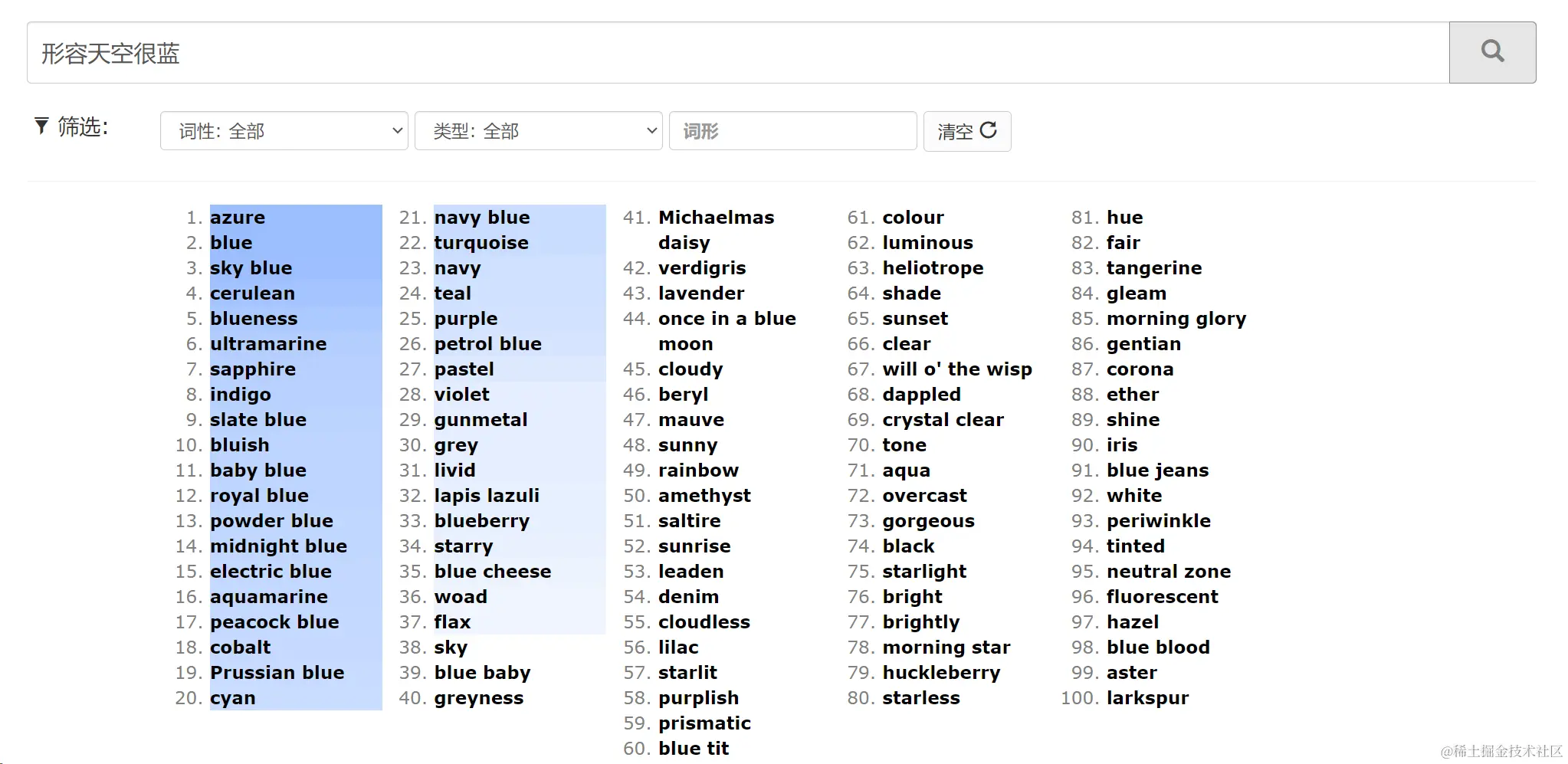Image resolution: width=1568 pixels, height=764 pixels.
Task: Select the word cyan
Action: (232, 697)
